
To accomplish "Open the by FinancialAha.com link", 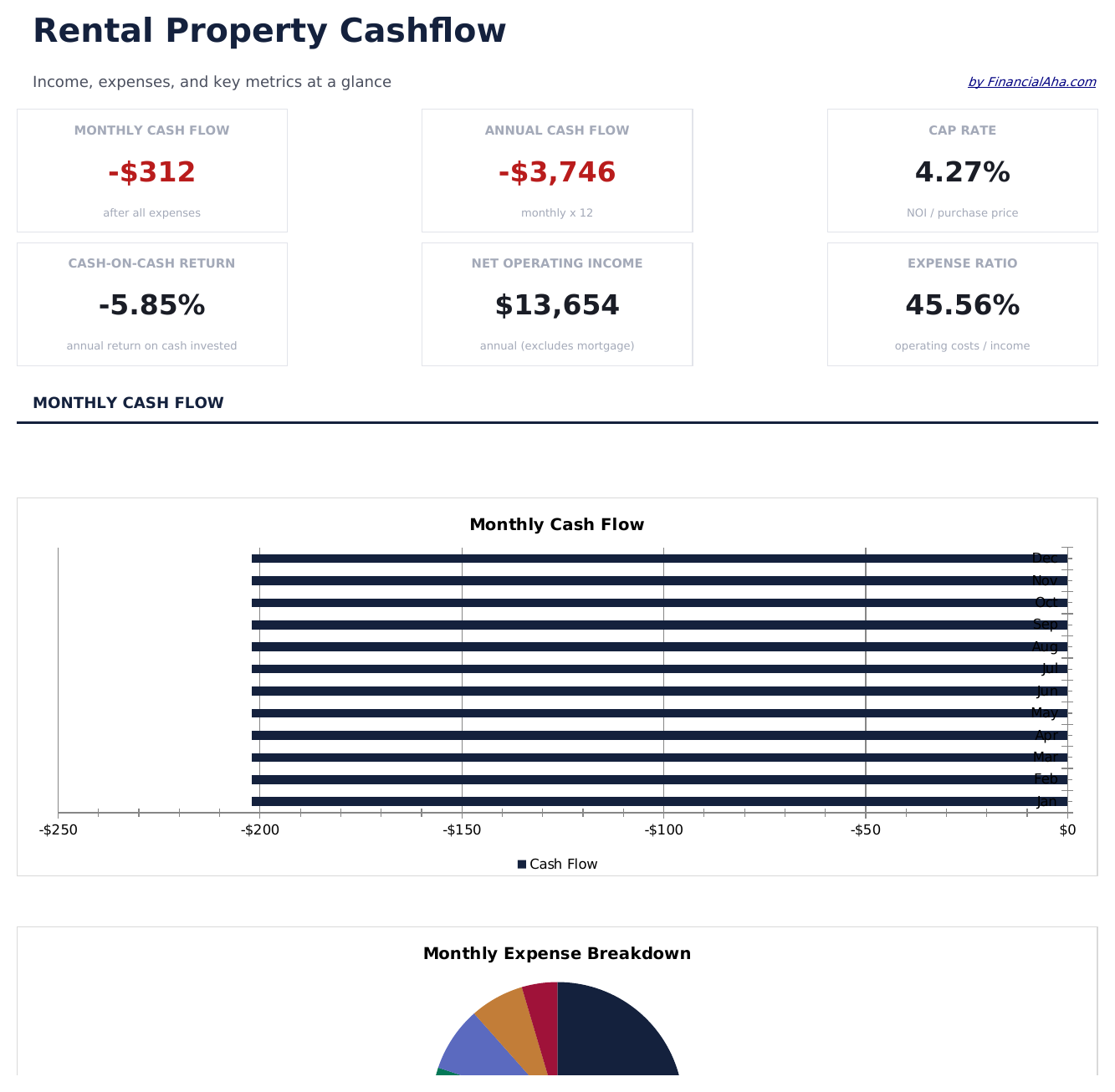I will point(1031,82).
